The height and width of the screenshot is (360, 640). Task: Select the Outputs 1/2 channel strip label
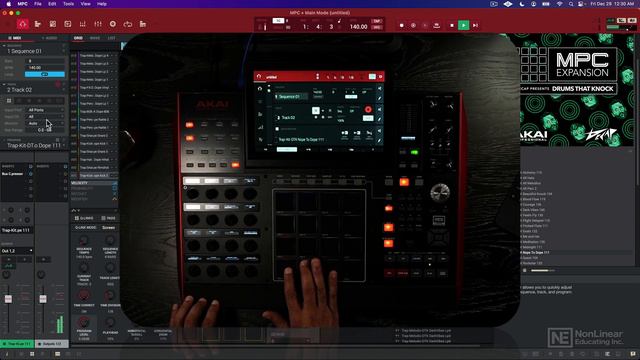52,344
